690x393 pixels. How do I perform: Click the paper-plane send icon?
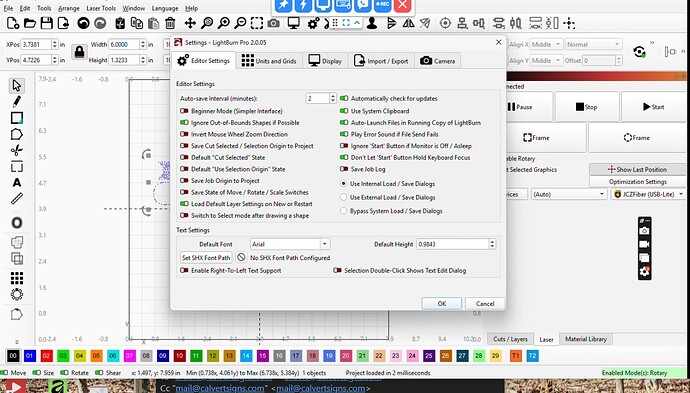(425, 23)
